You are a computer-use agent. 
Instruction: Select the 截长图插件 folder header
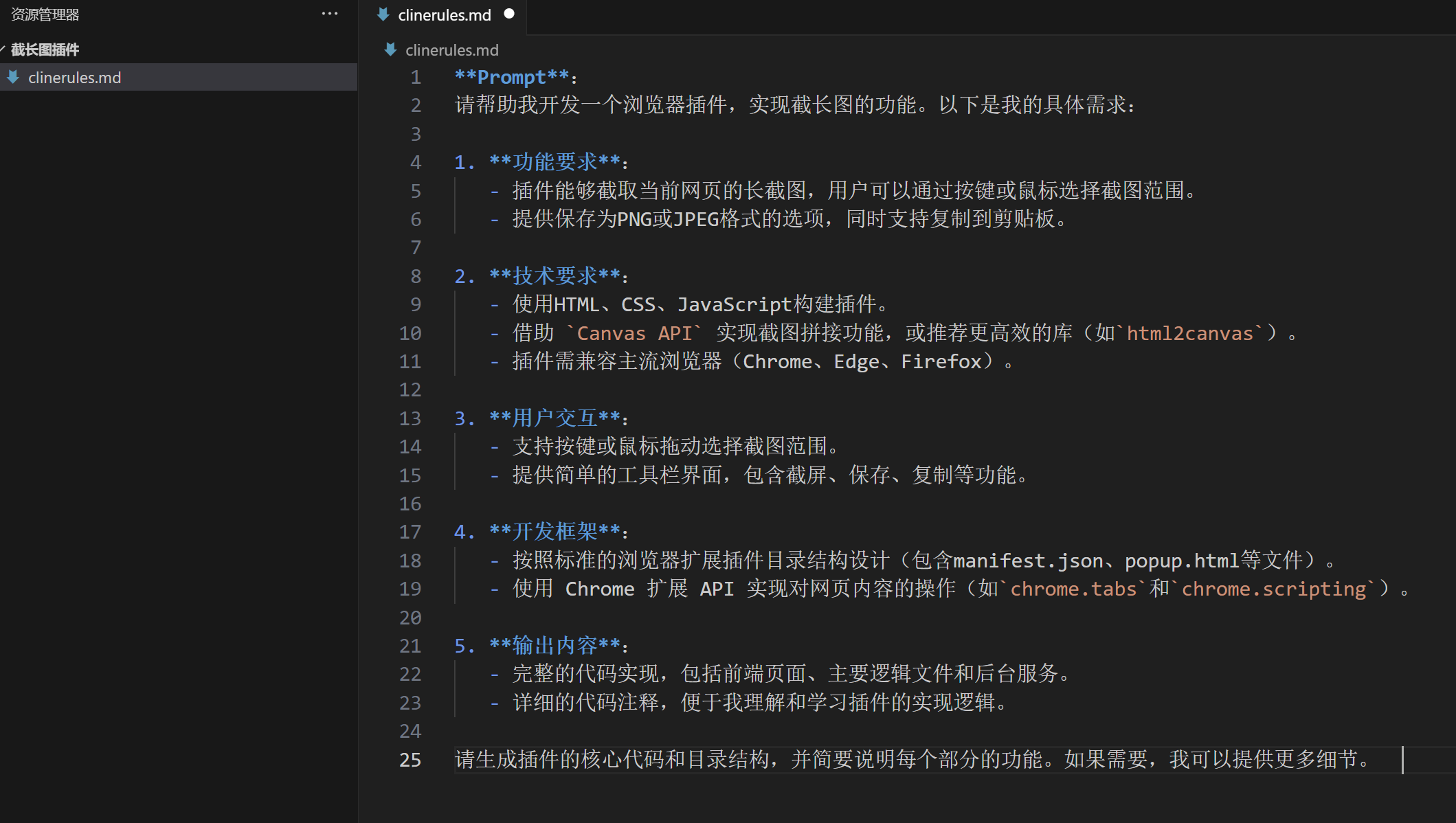click(x=45, y=49)
